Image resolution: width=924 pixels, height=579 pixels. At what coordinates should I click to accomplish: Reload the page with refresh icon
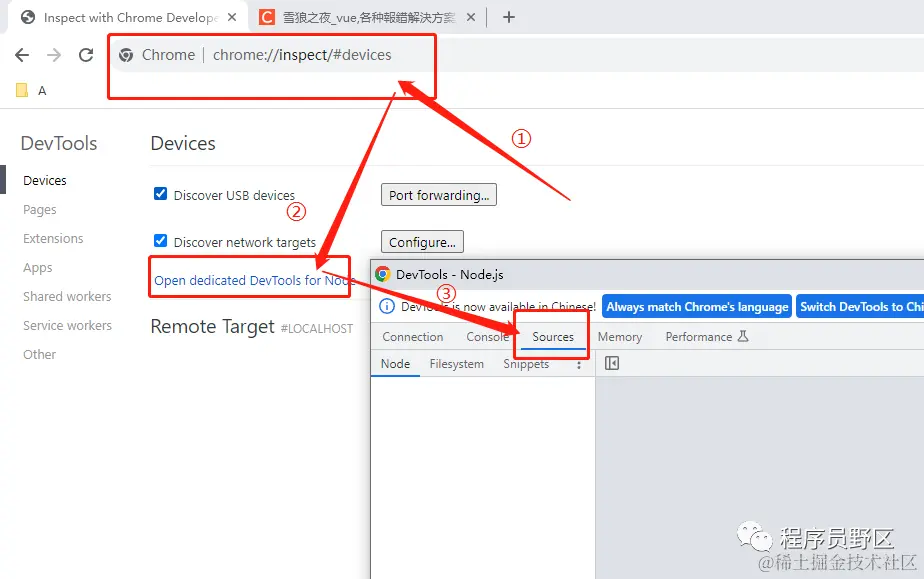coord(86,55)
